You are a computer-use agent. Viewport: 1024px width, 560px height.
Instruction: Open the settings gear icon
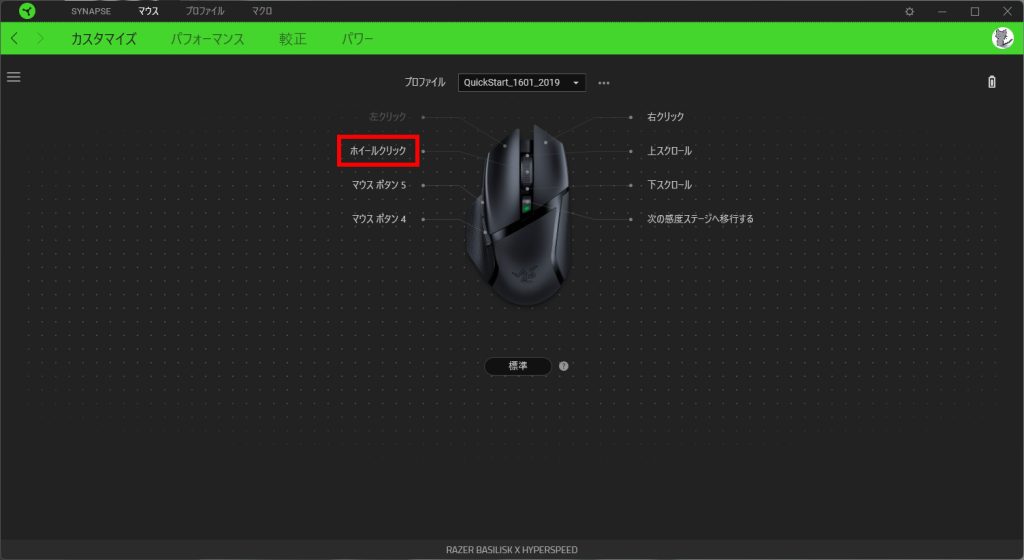click(909, 11)
